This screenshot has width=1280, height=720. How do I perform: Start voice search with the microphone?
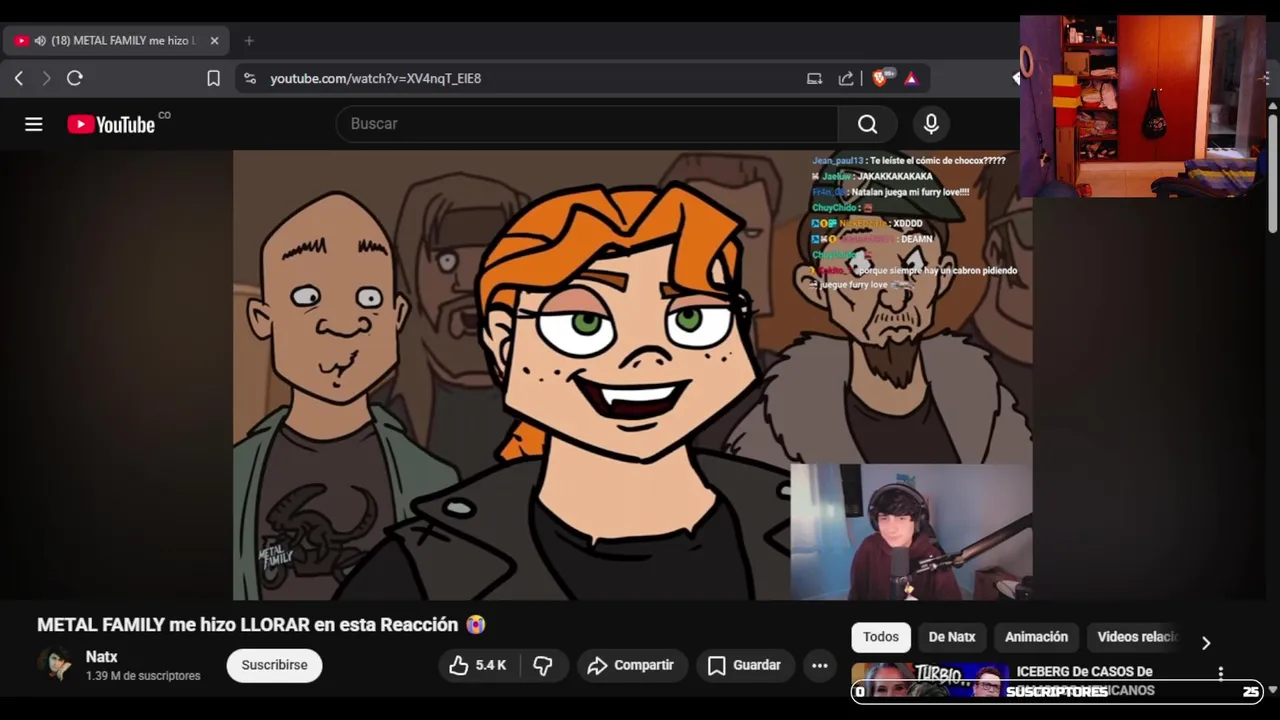[x=931, y=124]
